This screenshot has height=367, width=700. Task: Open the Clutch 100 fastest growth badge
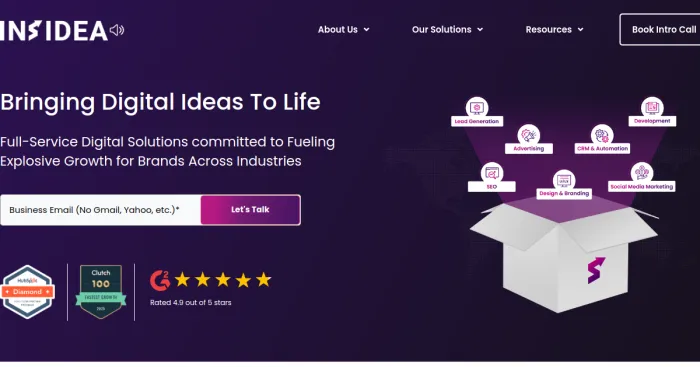[x=101, y=292]
